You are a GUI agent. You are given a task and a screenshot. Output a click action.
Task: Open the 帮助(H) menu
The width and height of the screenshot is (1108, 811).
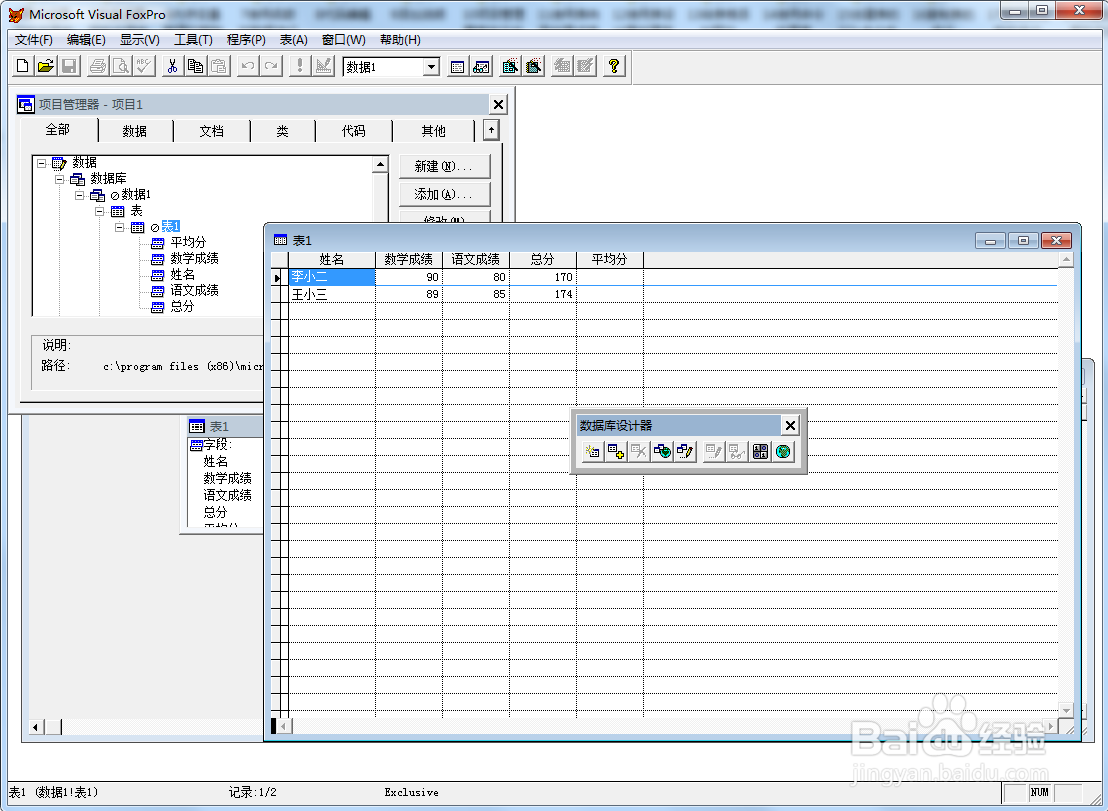(x=400, y=40)
